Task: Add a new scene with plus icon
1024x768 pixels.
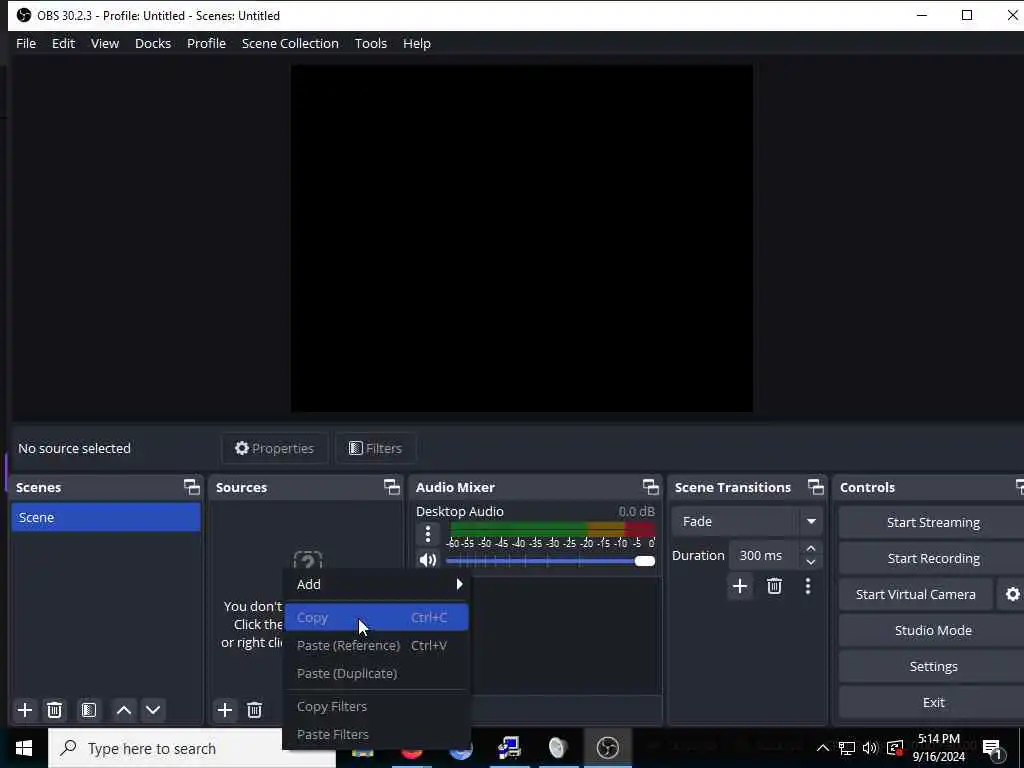Action: (x=25, y=710)
